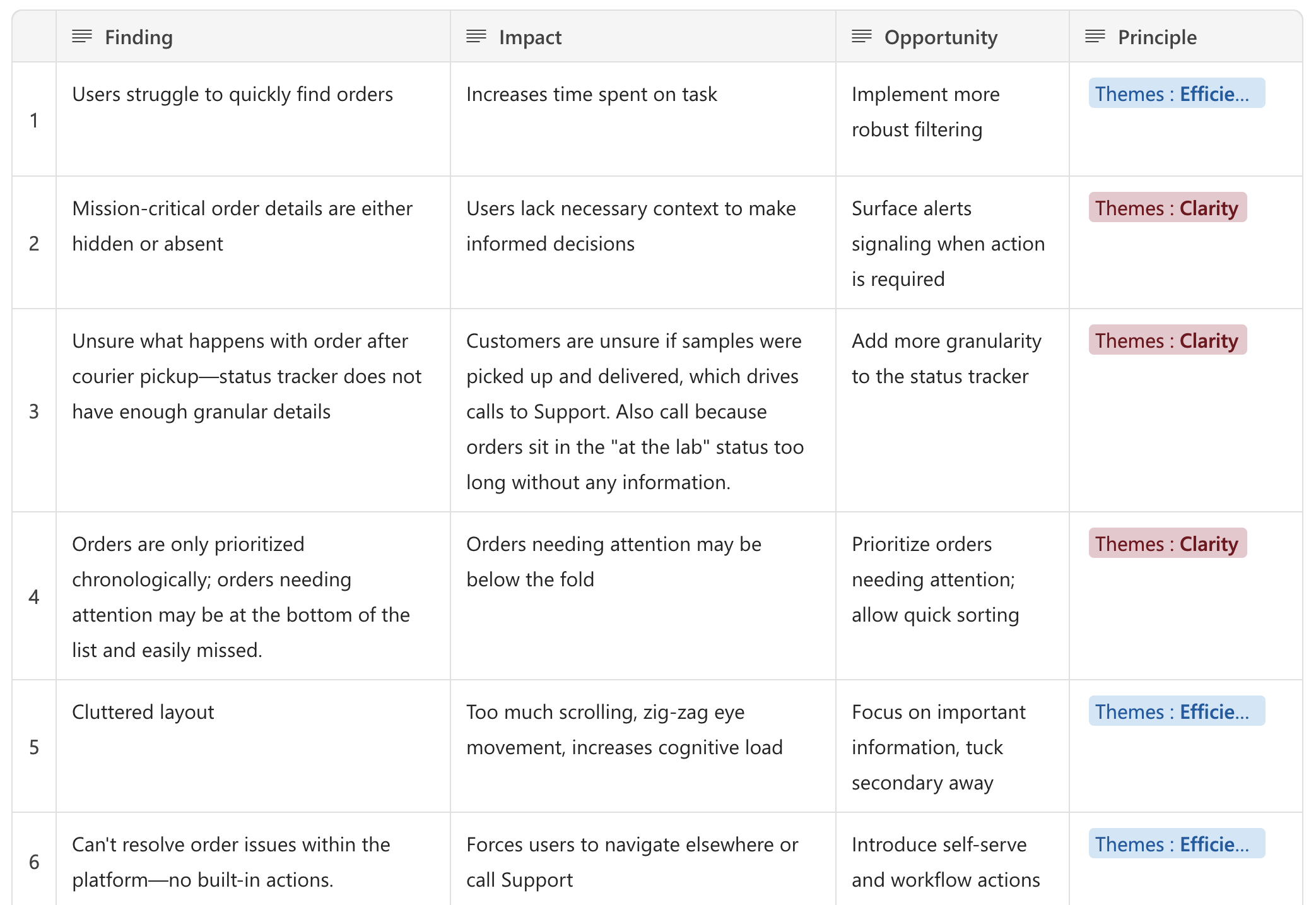Viewport: 1316px width, 905px height.
Task: Edit the 'Cluttered layout' finding cell
Action: click(x=253, y=746)
